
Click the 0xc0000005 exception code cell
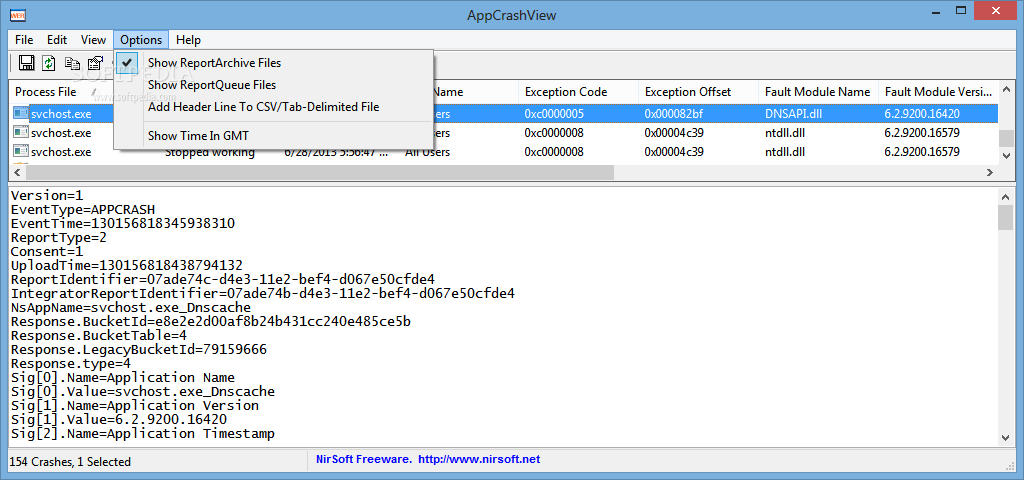click(554, 114)
